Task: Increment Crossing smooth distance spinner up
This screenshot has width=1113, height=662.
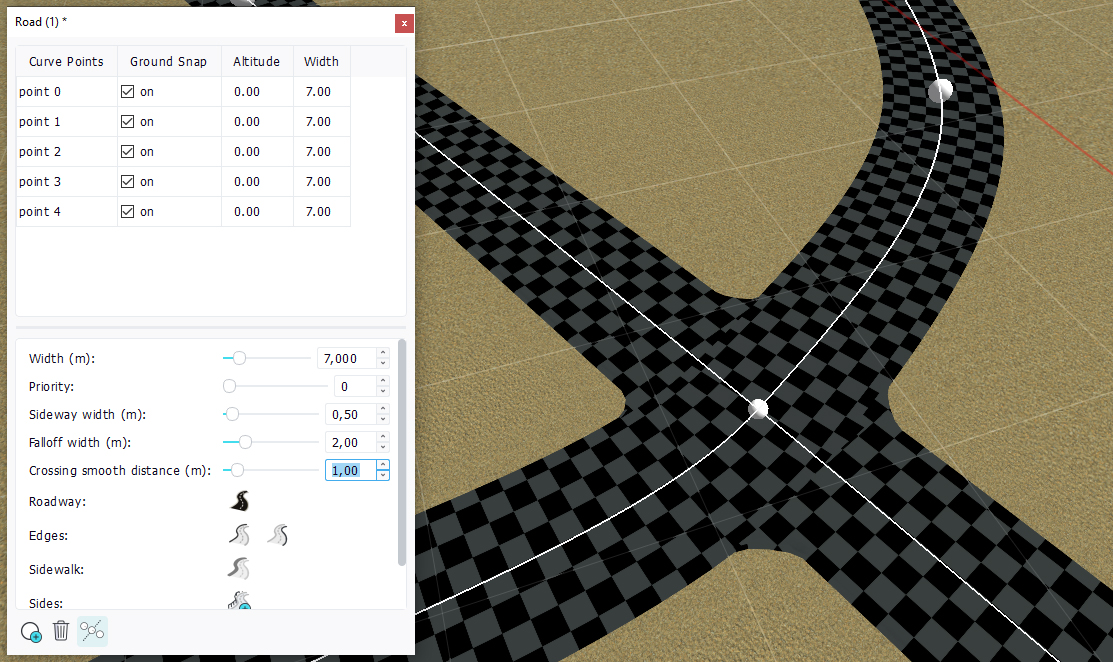Action: tap(383, 465)
